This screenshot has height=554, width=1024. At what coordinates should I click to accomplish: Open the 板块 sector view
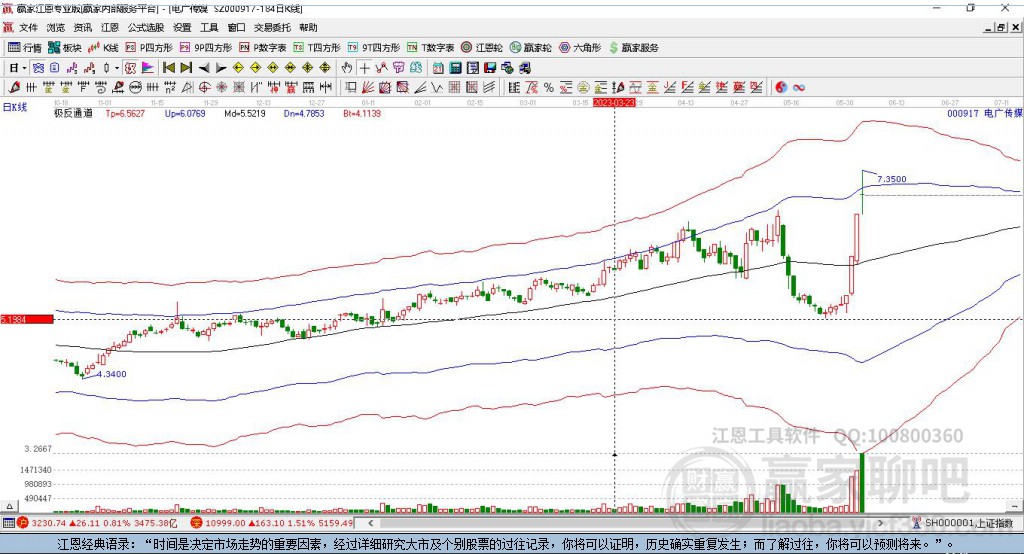click(x=64, y=48)
